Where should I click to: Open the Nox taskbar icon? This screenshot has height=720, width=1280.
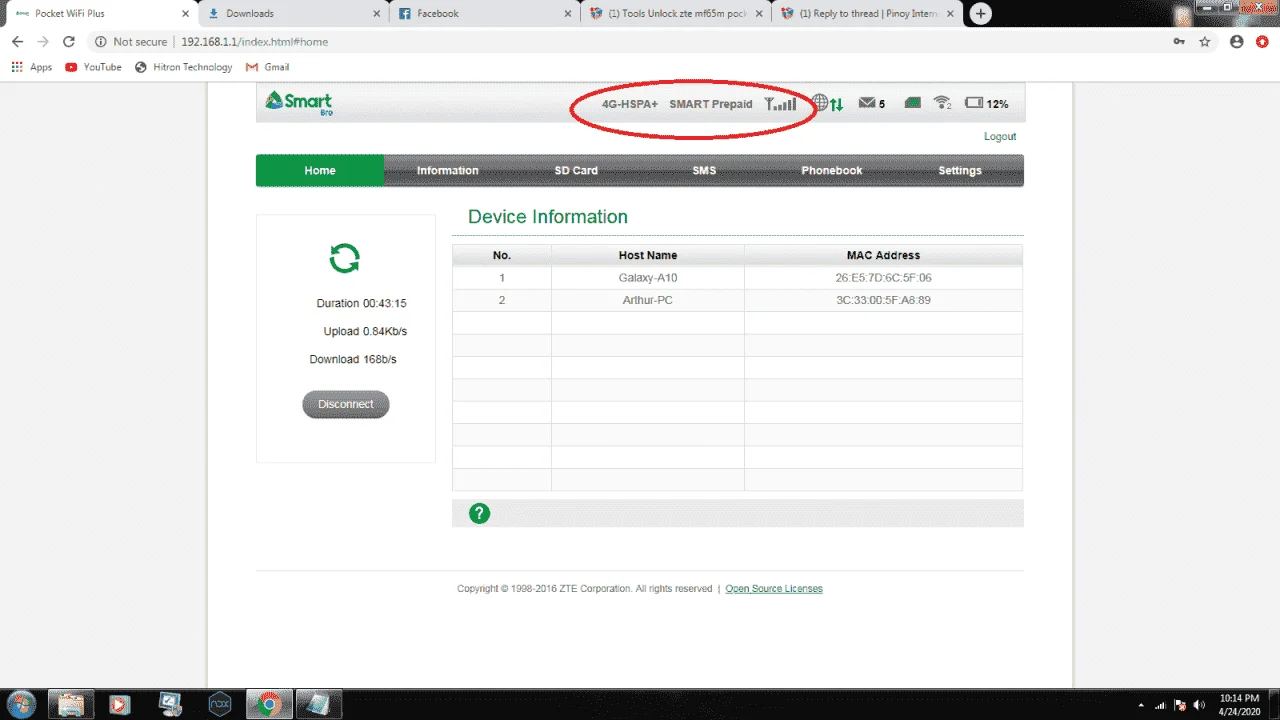(219, 704)
